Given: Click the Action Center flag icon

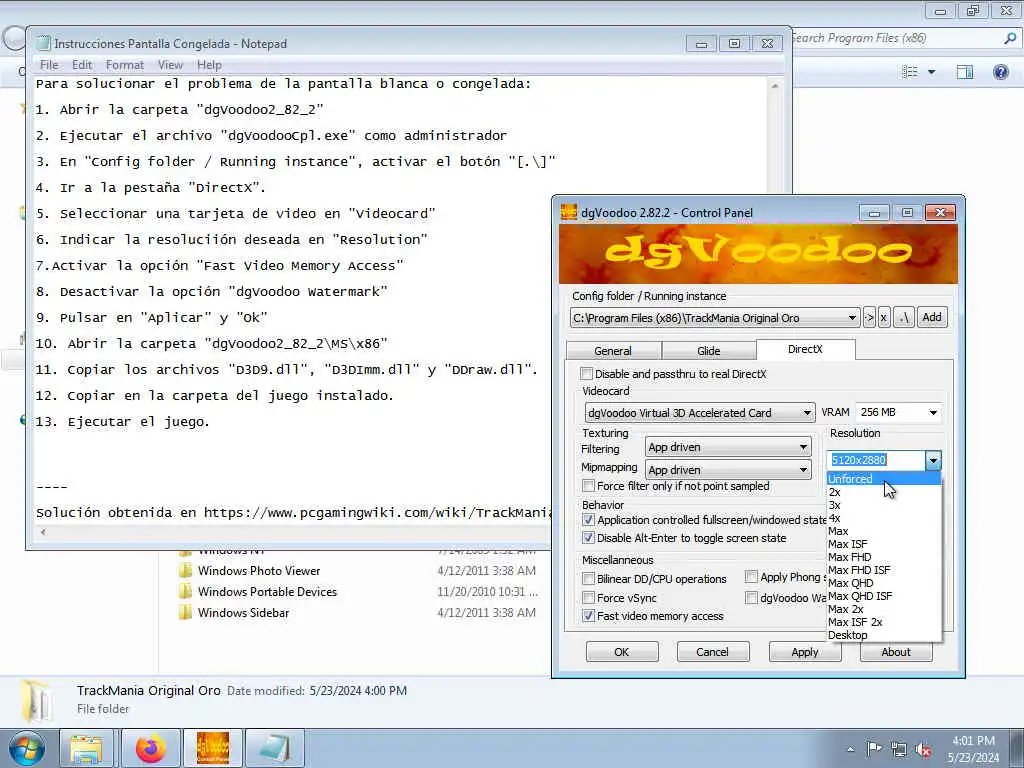Looking at the screenshot, I should point(874,749).
